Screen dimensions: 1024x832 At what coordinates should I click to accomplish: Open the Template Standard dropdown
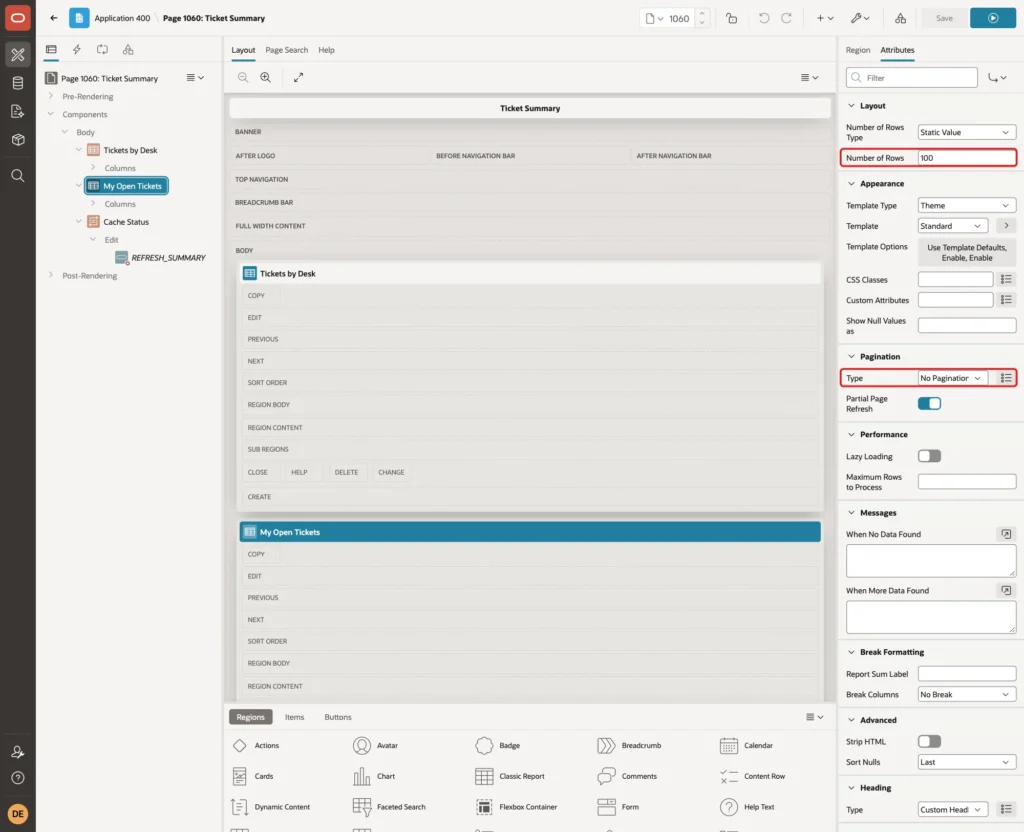coord(952,226)
